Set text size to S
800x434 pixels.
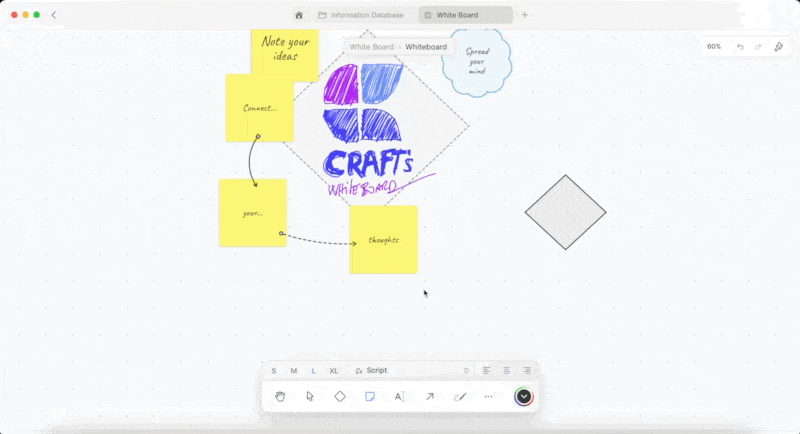click(x=274, y=371)
